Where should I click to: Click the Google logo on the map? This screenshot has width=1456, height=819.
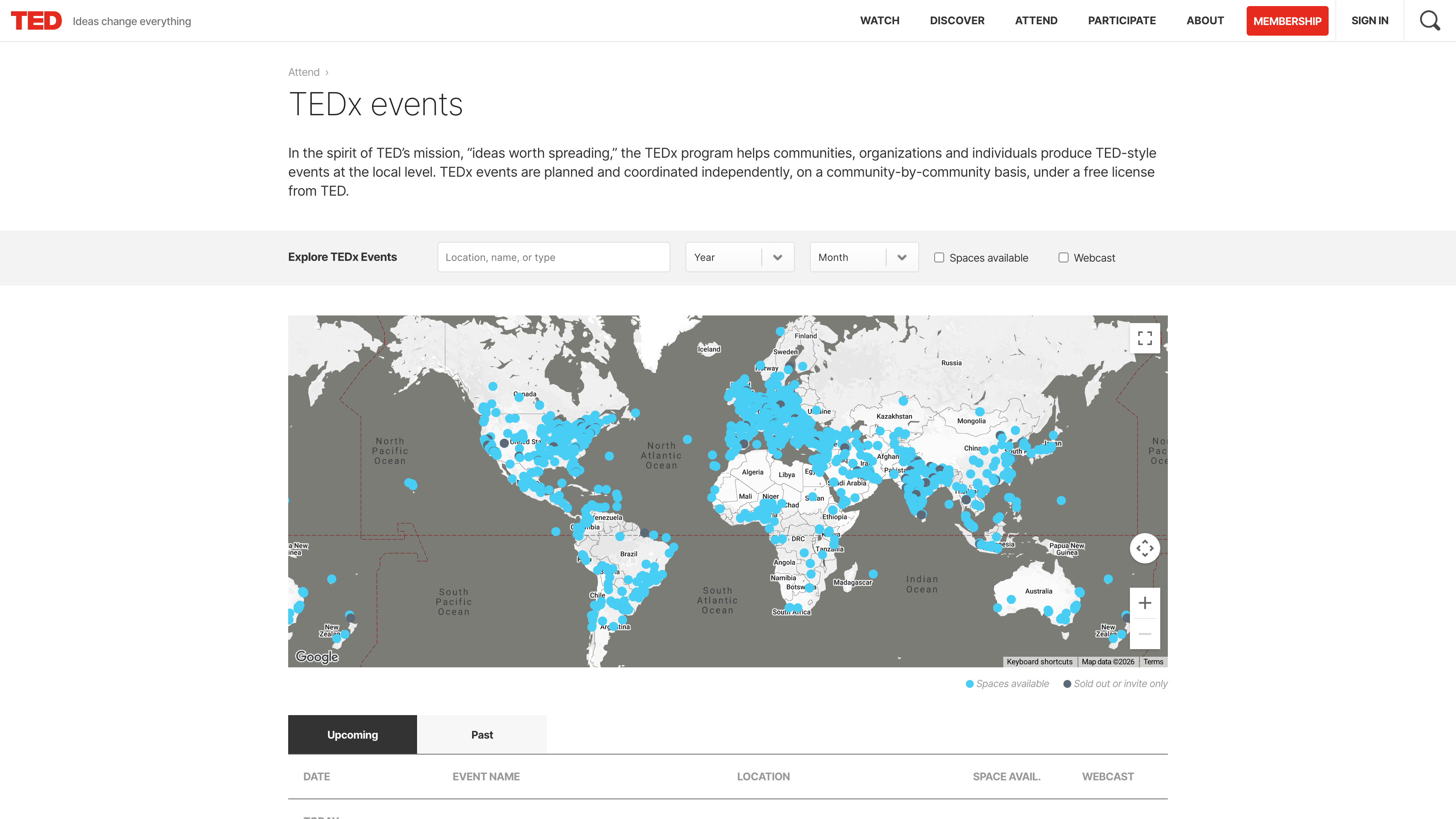pyautogui.click(x=317, y=656)
